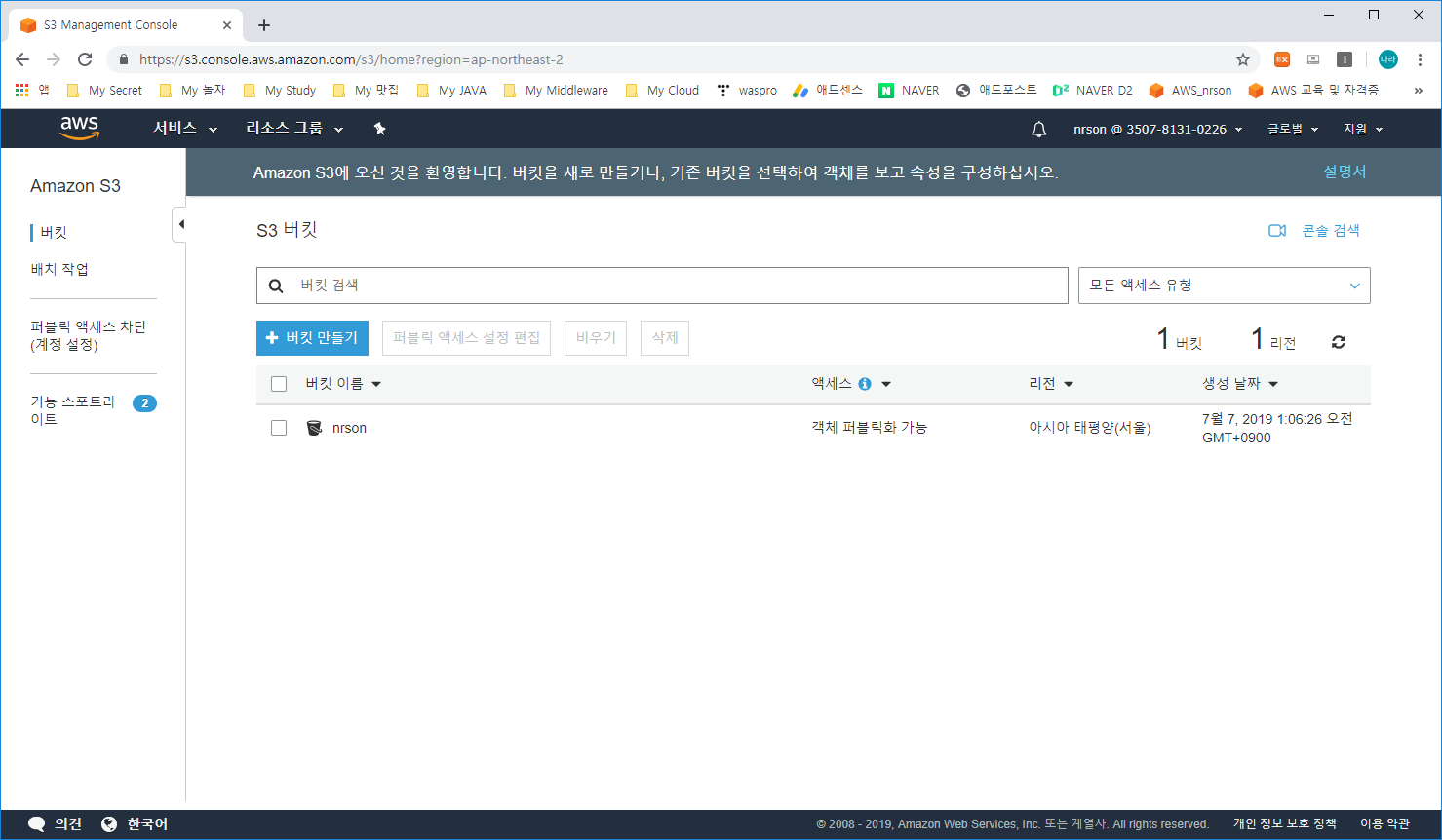Select all buckets with the header checkbox
This screenshot has height=840, width=1442.
tap(279, 384)
